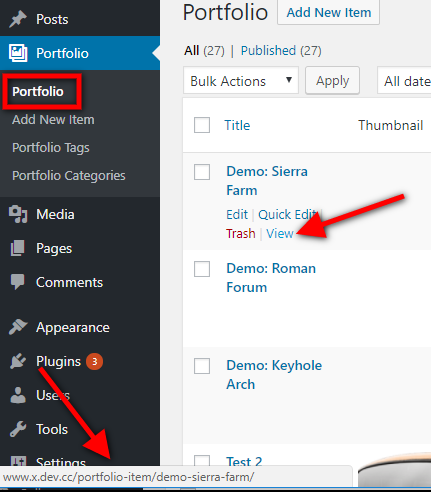Click the Add New Item button
Image resolution: width=431 pixels, height=492 pixels.
pyautogui.click(x=328, y=12)
